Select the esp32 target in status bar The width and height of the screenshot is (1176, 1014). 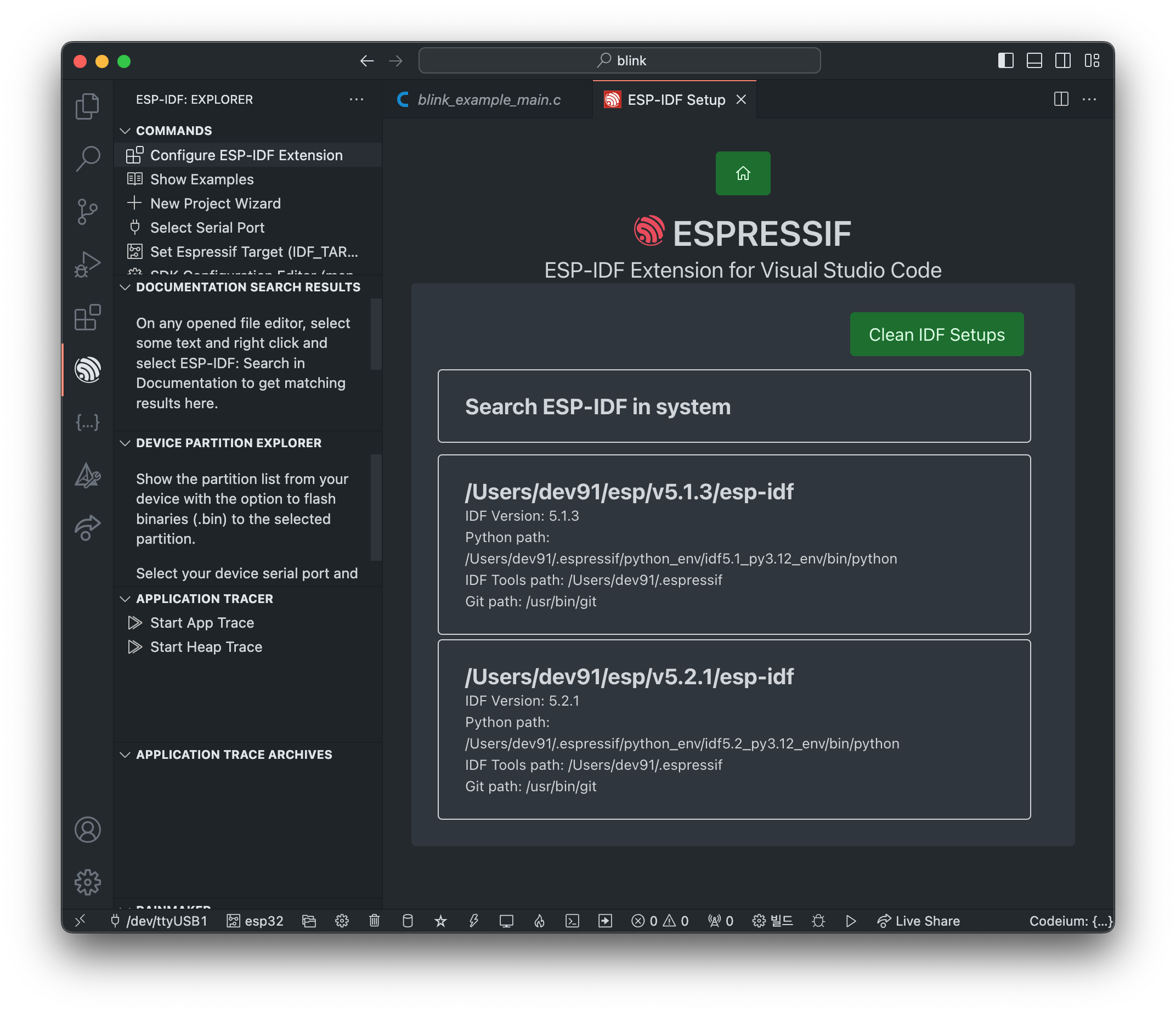[255, 921]
